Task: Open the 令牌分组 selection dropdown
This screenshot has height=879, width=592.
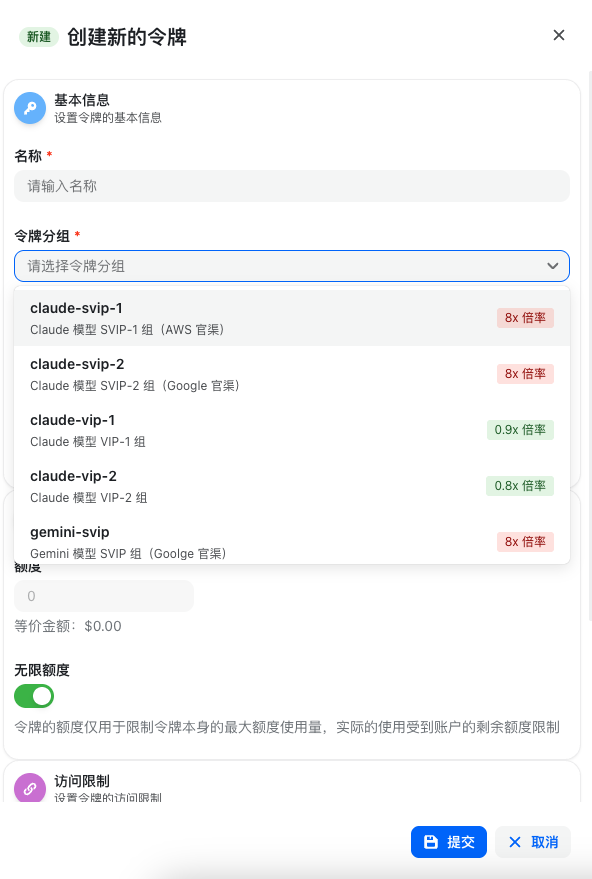Action: coord(291,266)
